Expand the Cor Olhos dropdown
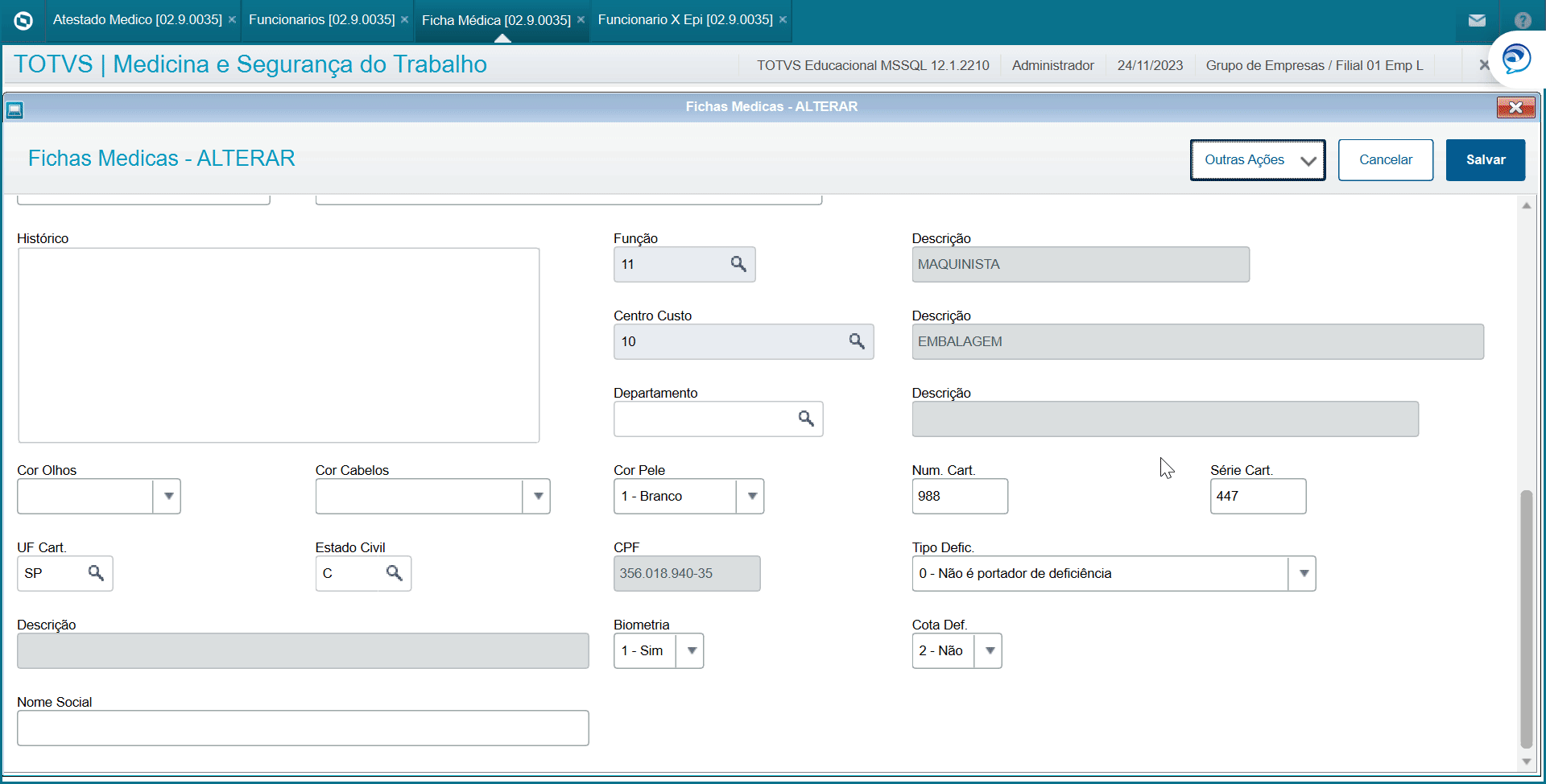Image resolution: width=1546 pixels, height=784 pixels. pyautogui.click(x=167, y=496)
